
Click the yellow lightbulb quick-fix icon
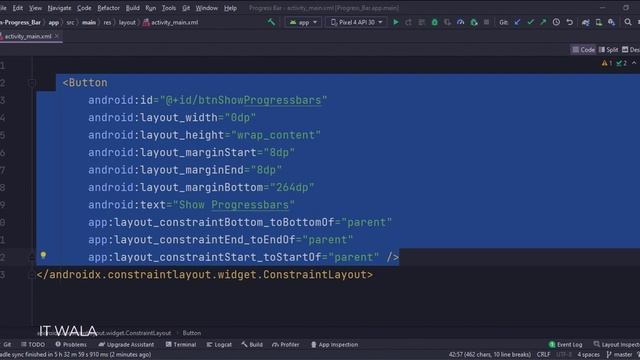coord(43,256)
